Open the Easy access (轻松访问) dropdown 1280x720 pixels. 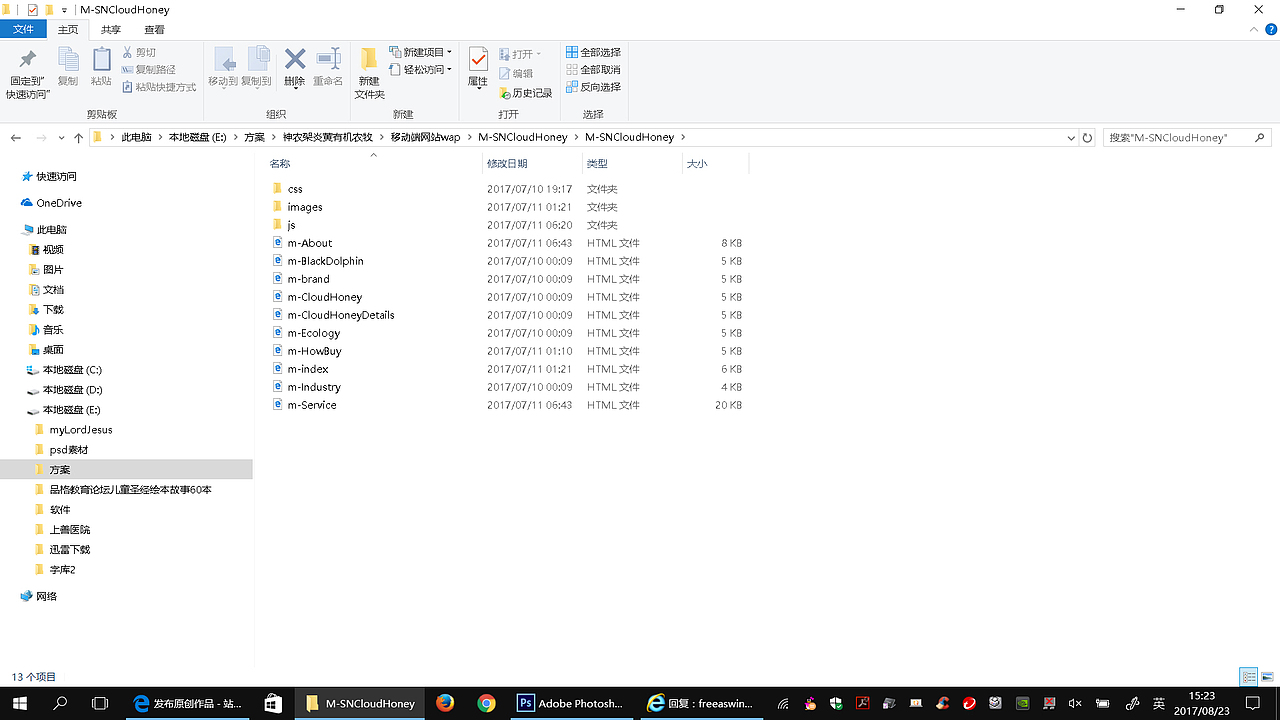[x=420, y=70]
